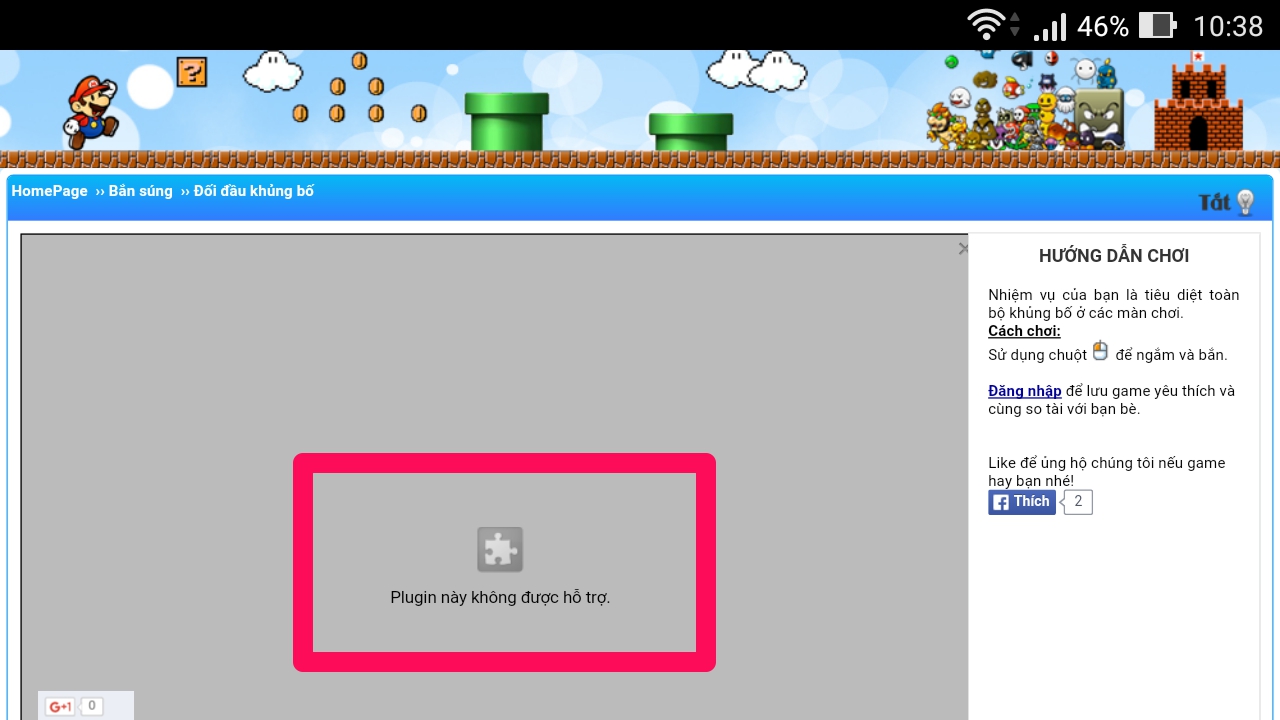Click the mouse icon in the instructions panel

pos(1100,349)
